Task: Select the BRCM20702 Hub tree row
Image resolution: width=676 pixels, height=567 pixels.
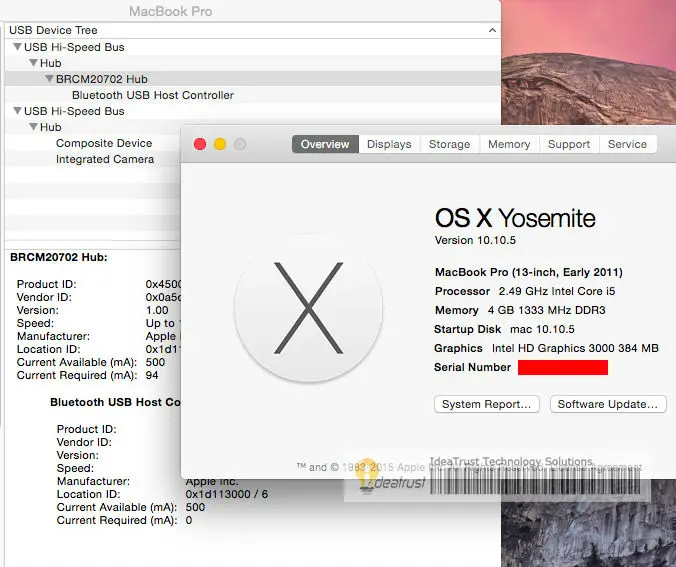Action: pyautogui.click(x=253, y=79)
